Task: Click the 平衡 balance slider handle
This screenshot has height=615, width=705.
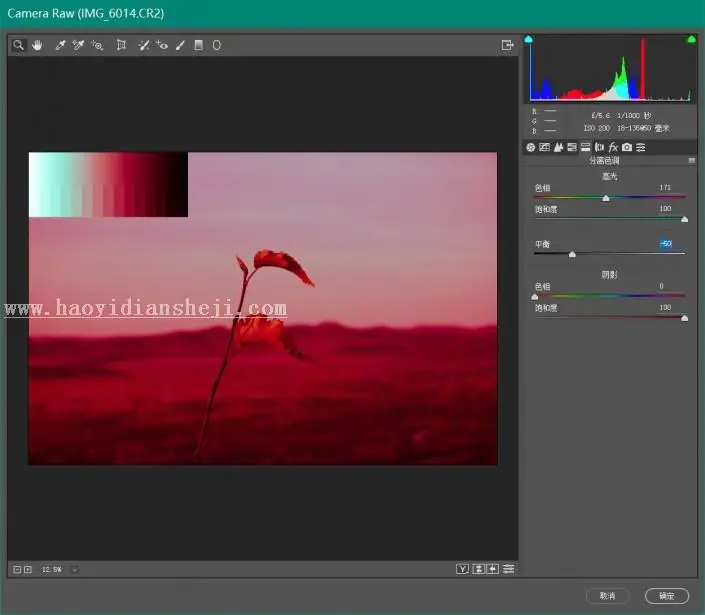Action: point(572,254)
